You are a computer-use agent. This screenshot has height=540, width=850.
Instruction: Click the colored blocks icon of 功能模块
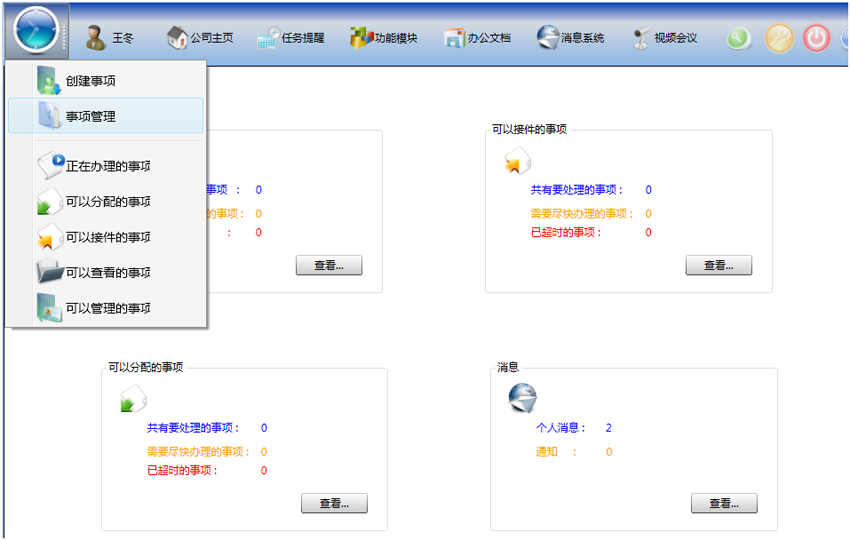pos(362,37)
